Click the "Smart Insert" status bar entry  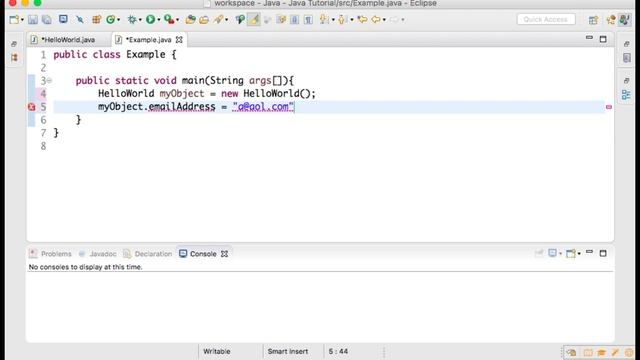click(288, 351)
